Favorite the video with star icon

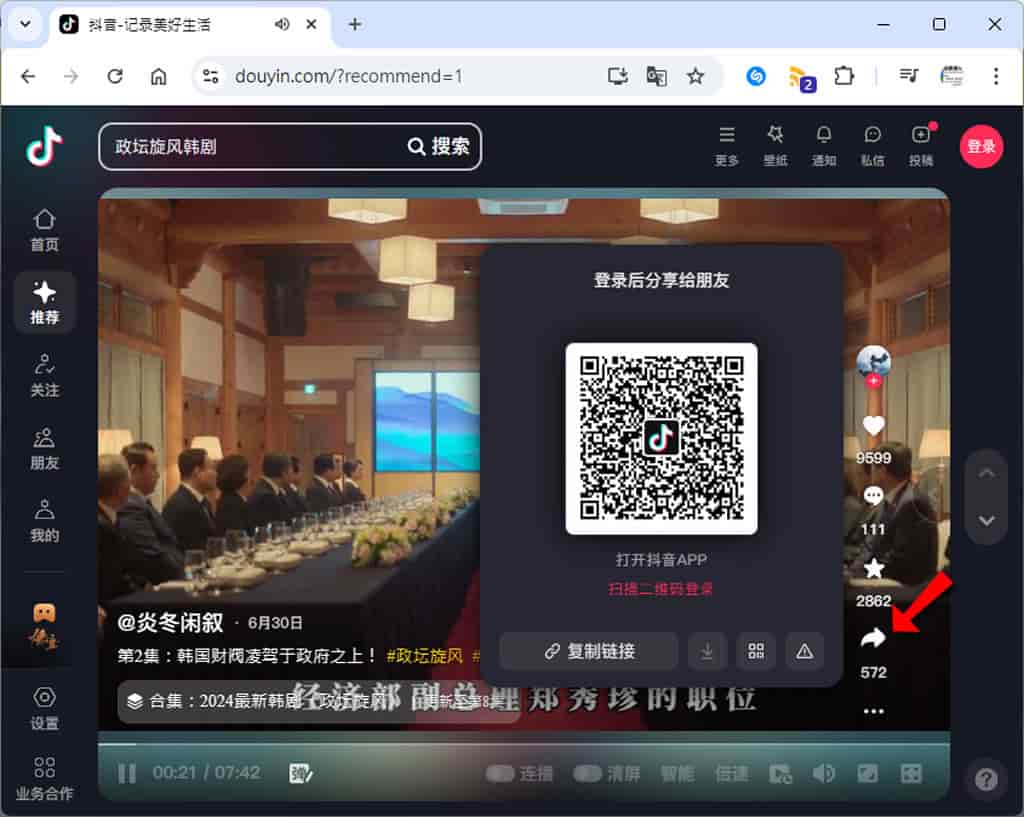coord(873,568)
